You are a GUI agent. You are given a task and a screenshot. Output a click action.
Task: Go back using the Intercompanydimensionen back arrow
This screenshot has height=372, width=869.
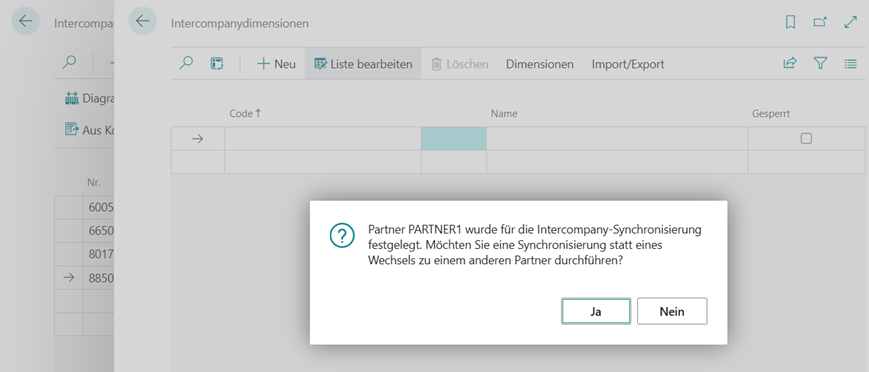coord(143,22)
